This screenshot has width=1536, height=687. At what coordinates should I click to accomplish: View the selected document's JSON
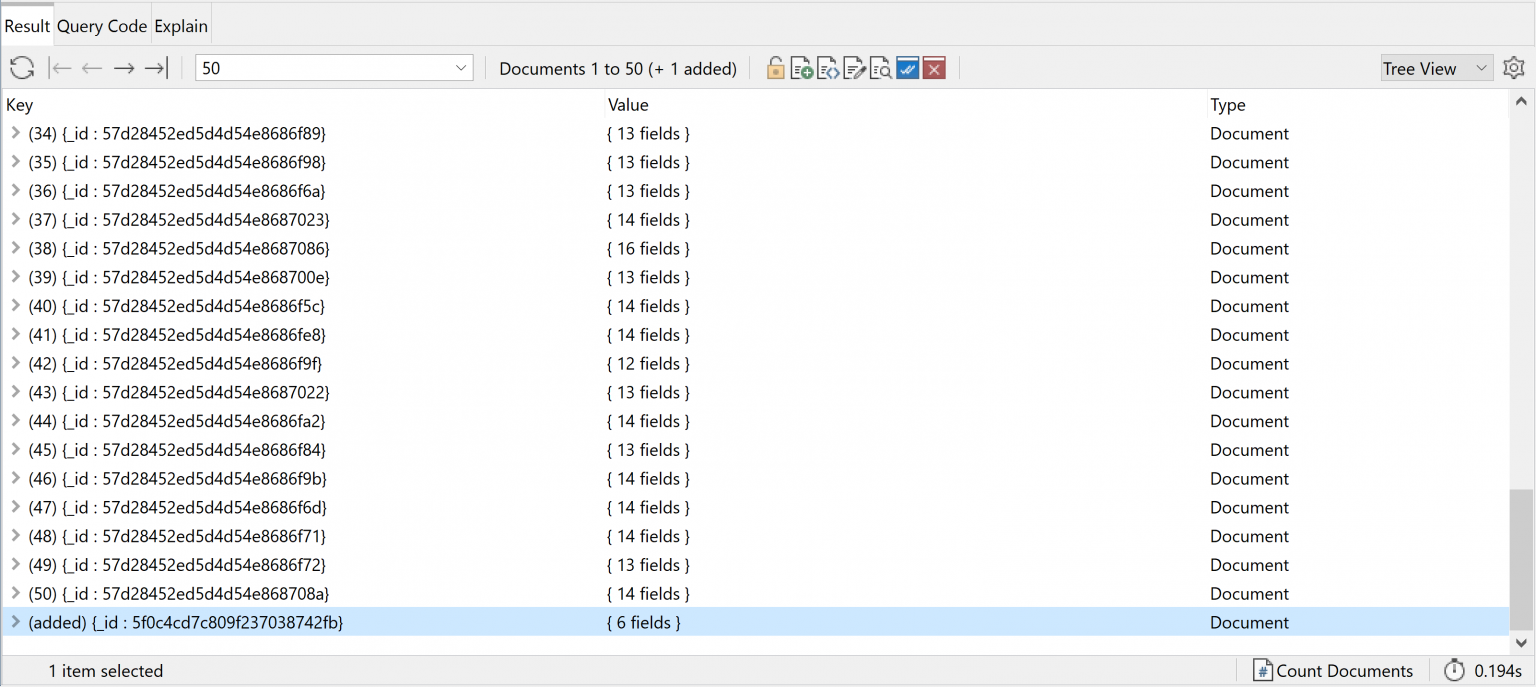[x=828, y=68]
